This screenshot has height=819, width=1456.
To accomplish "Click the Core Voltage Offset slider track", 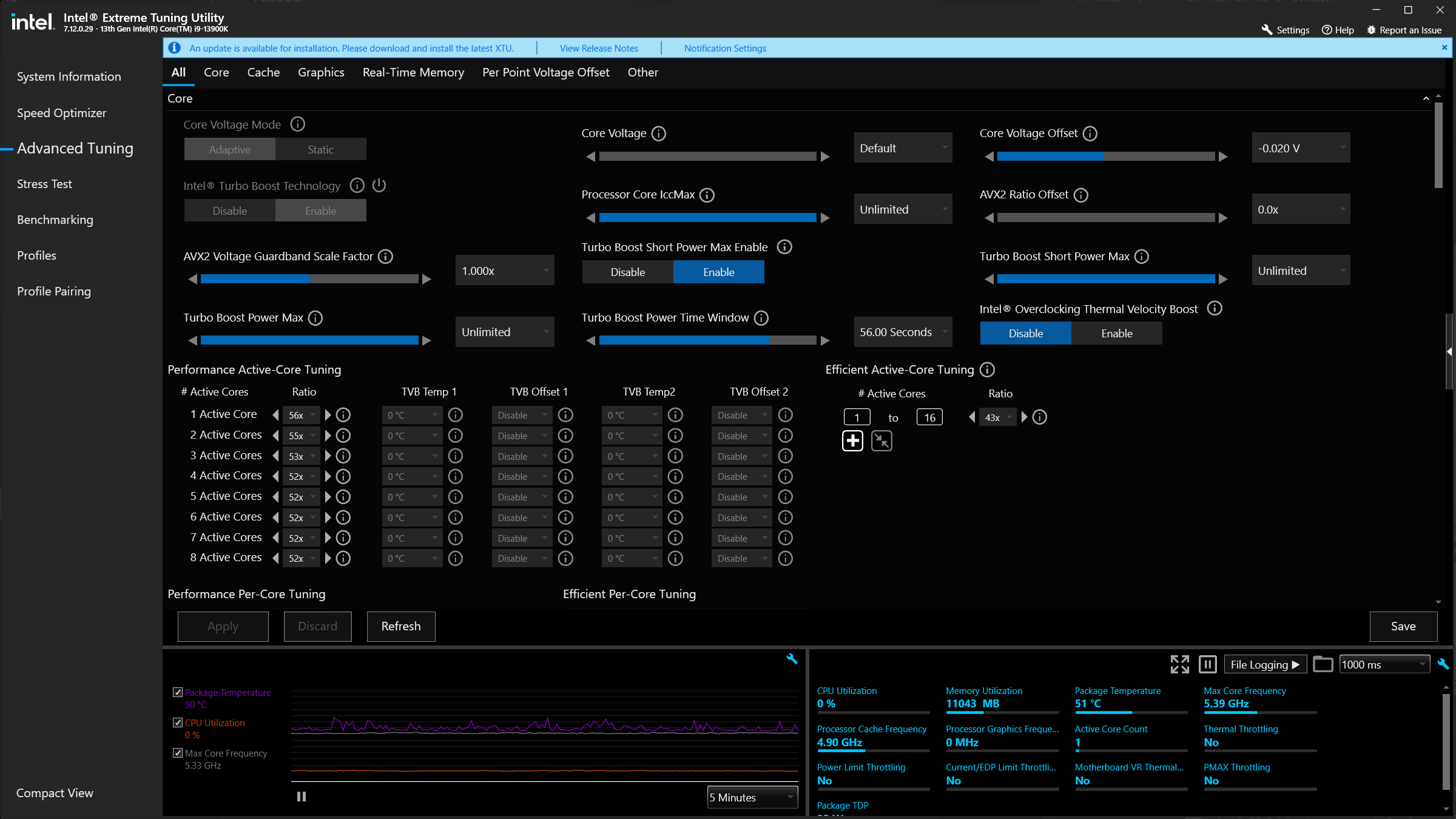I will tap(1105, 157).
